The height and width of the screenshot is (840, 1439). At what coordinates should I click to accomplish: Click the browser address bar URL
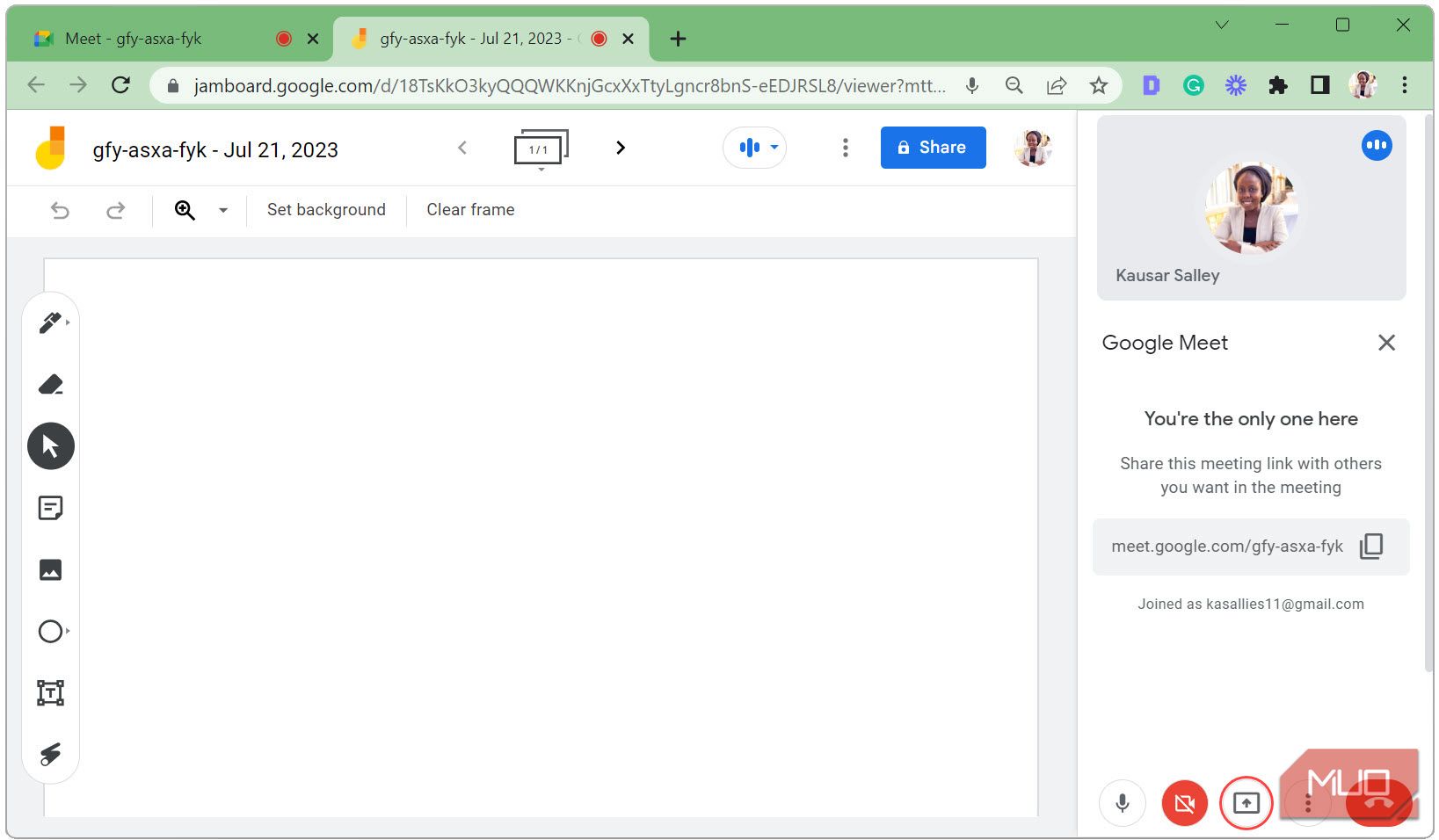[x=569, y=86]
